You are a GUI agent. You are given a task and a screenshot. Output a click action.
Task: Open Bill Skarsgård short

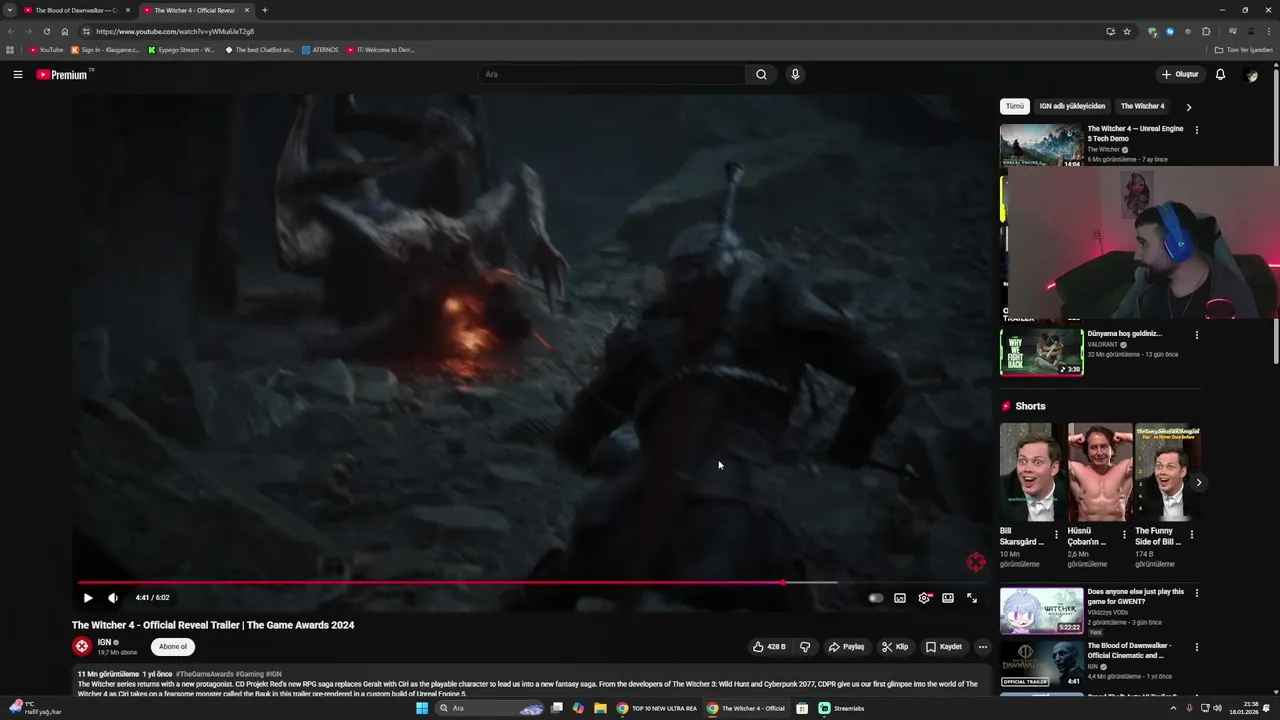(1031, 472)
